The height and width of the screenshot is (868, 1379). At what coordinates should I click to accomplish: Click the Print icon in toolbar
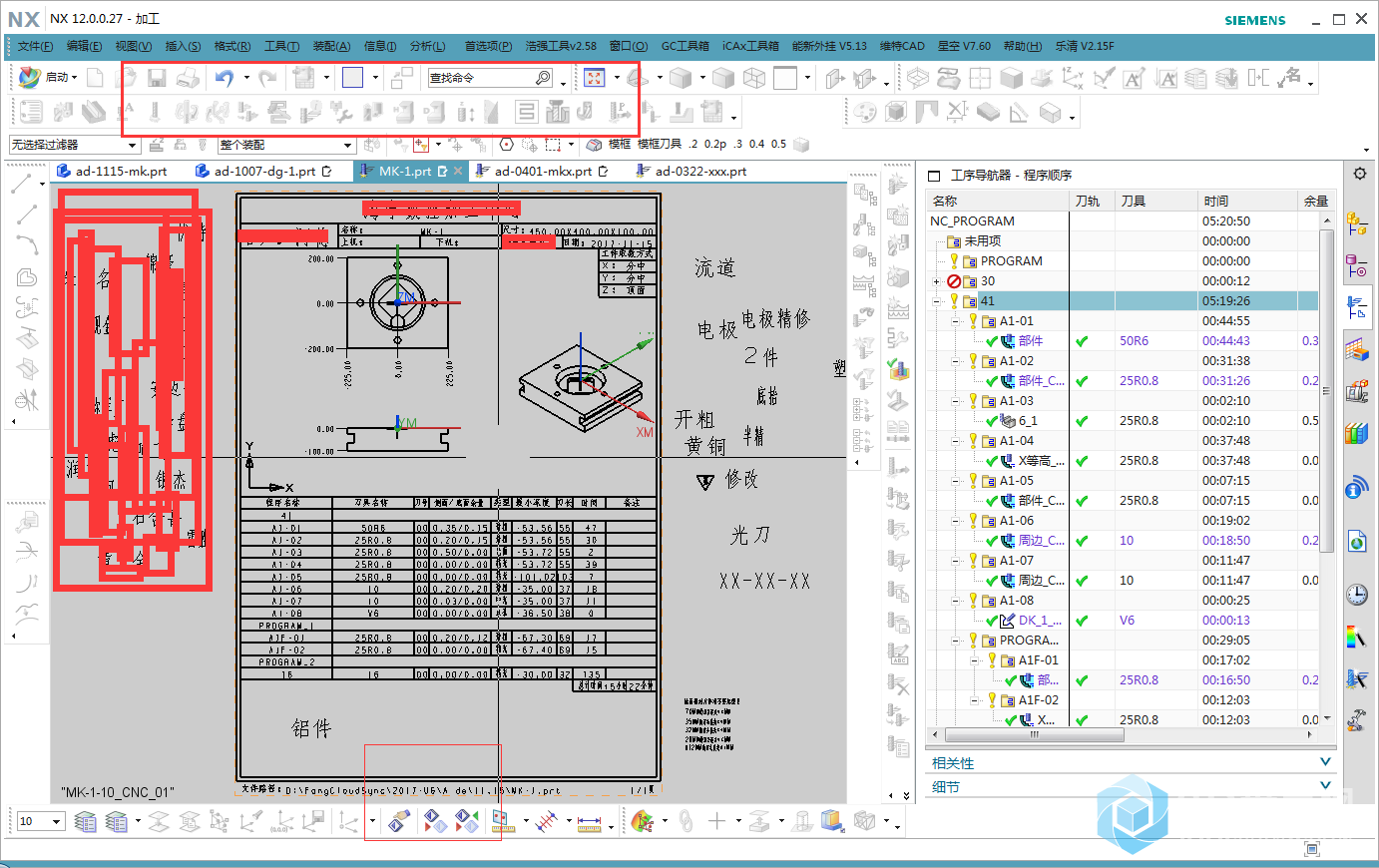click(x=188, y=78)
